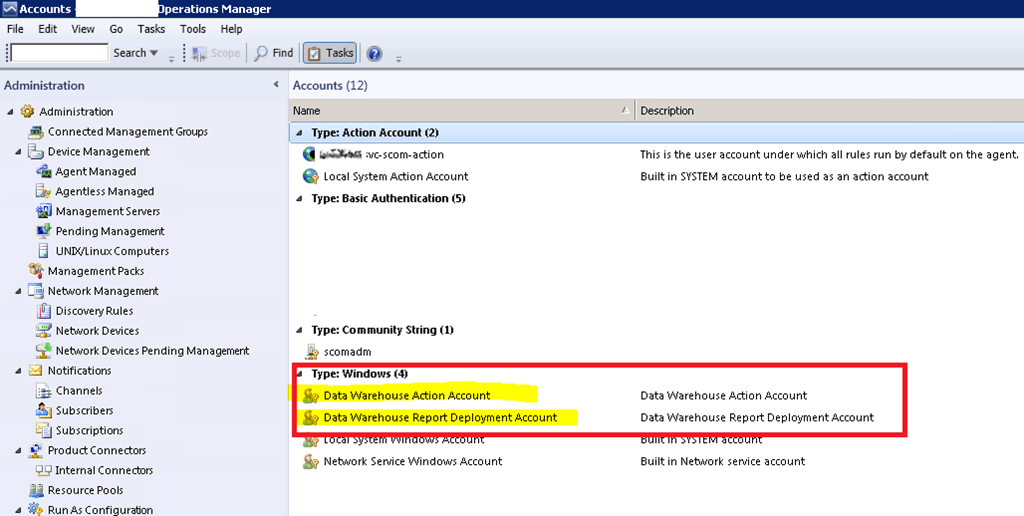Toggle the Tasks pane toolbar button
Image resolution: width=1024 pixels, height=516 pixels.
tap(330, 53)
